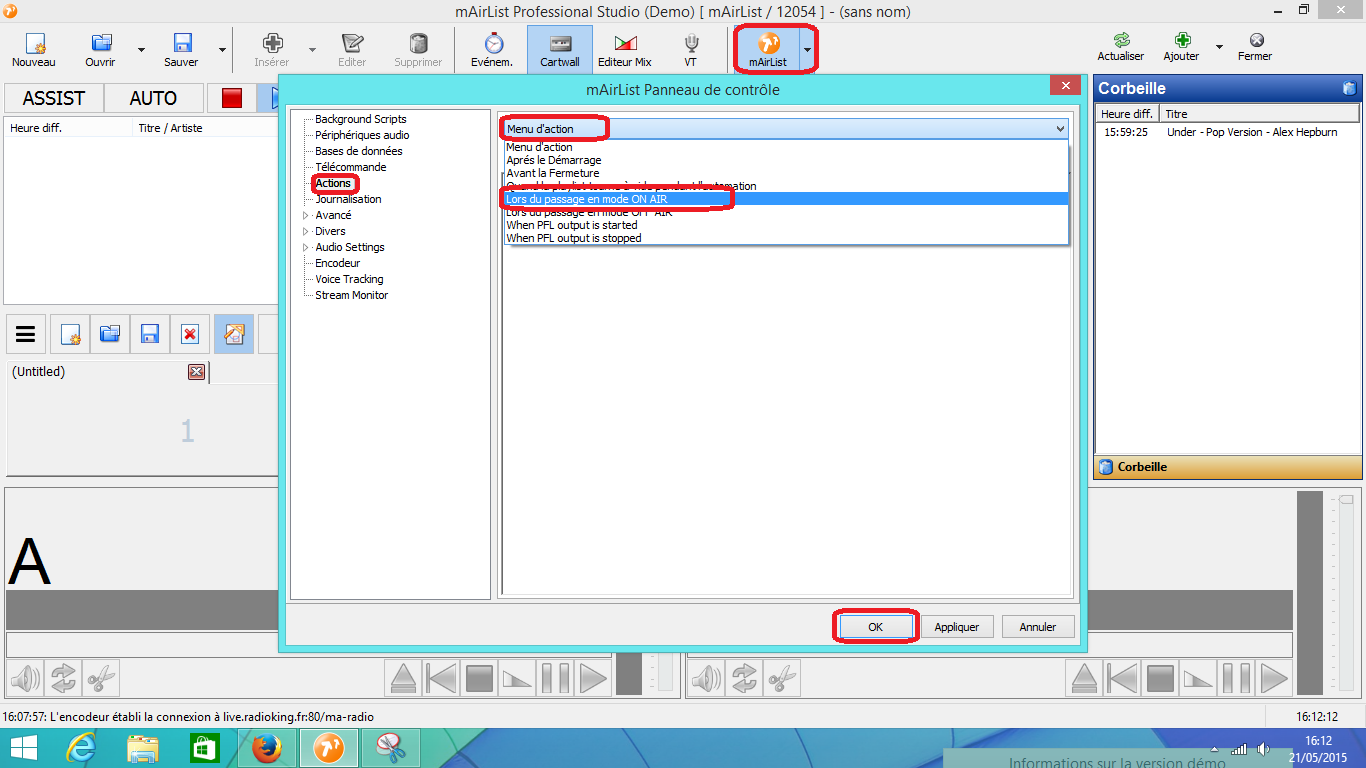Click the mAirList toolbar button

[768, 49]
